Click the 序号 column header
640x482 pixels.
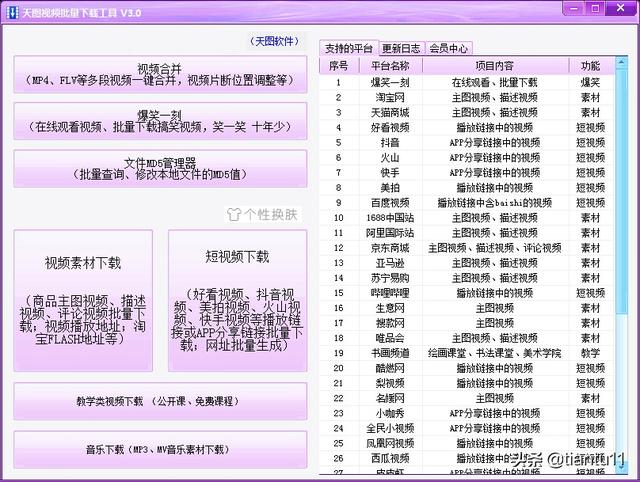338,66
